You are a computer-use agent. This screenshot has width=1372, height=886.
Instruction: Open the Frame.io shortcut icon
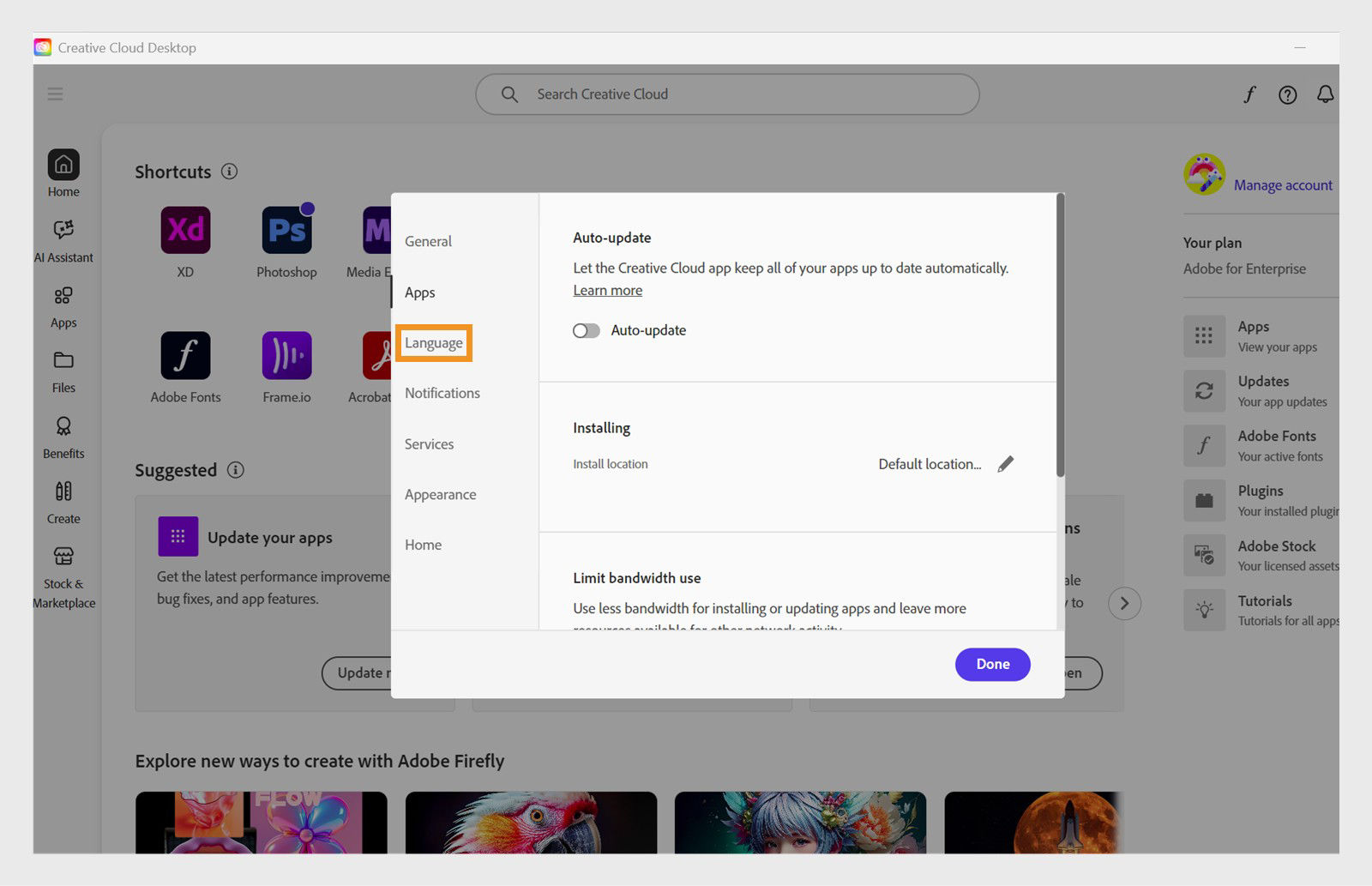tap(286, 355)
